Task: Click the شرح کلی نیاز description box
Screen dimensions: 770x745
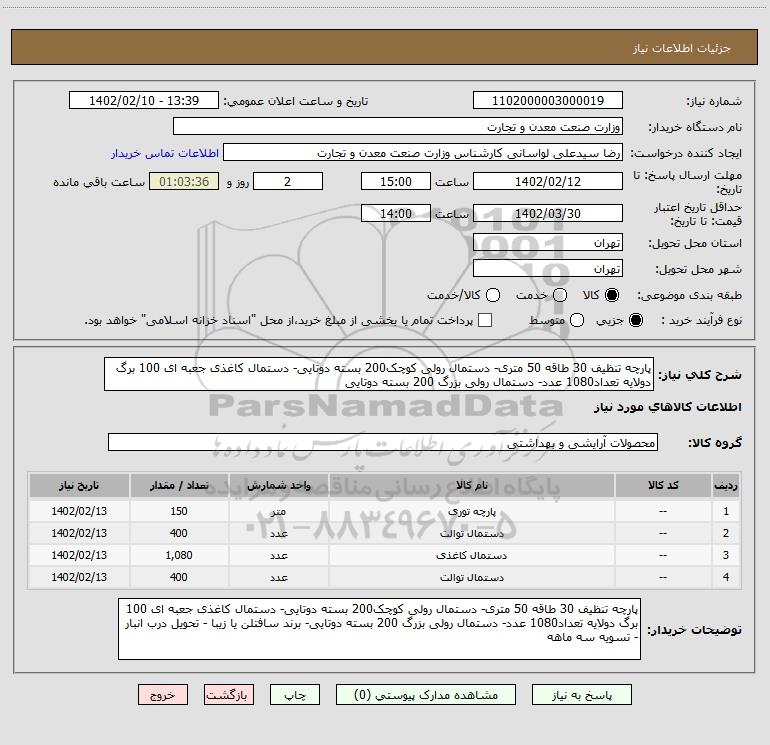Action: (x=379, y=374)
